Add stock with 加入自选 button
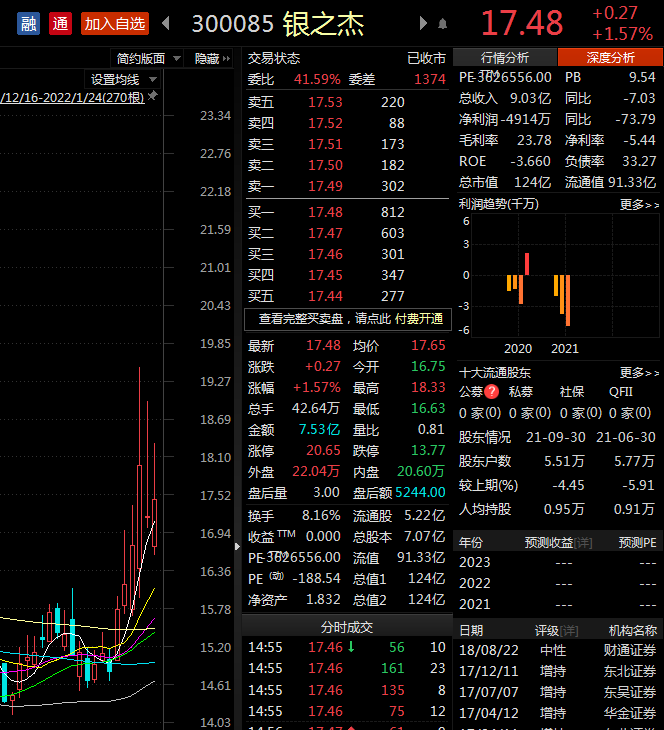Screen dimensions: 664x730 pyautogui.click(x=115, y=24)
